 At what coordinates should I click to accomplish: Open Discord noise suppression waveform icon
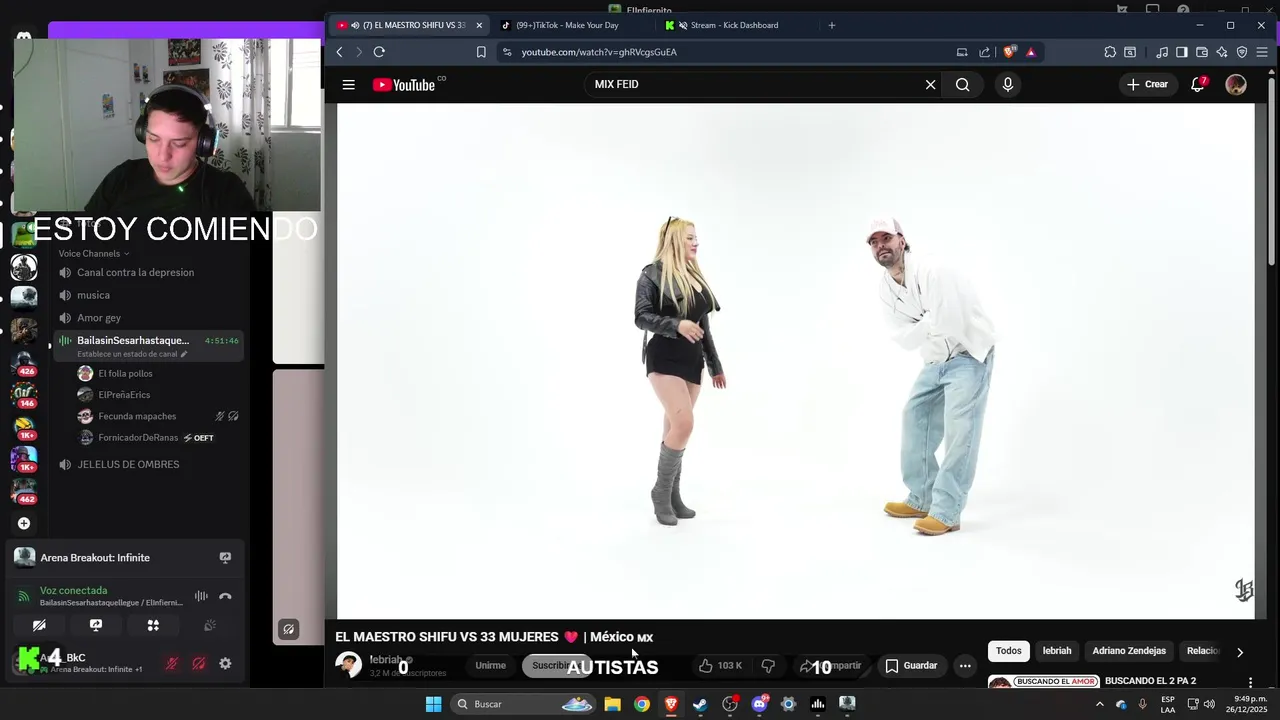(x=201, y=596)
